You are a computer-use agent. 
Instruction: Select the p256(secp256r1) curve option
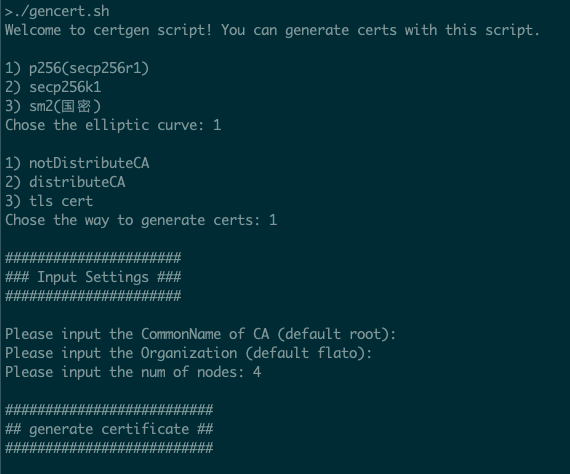(x=77, y=68)
